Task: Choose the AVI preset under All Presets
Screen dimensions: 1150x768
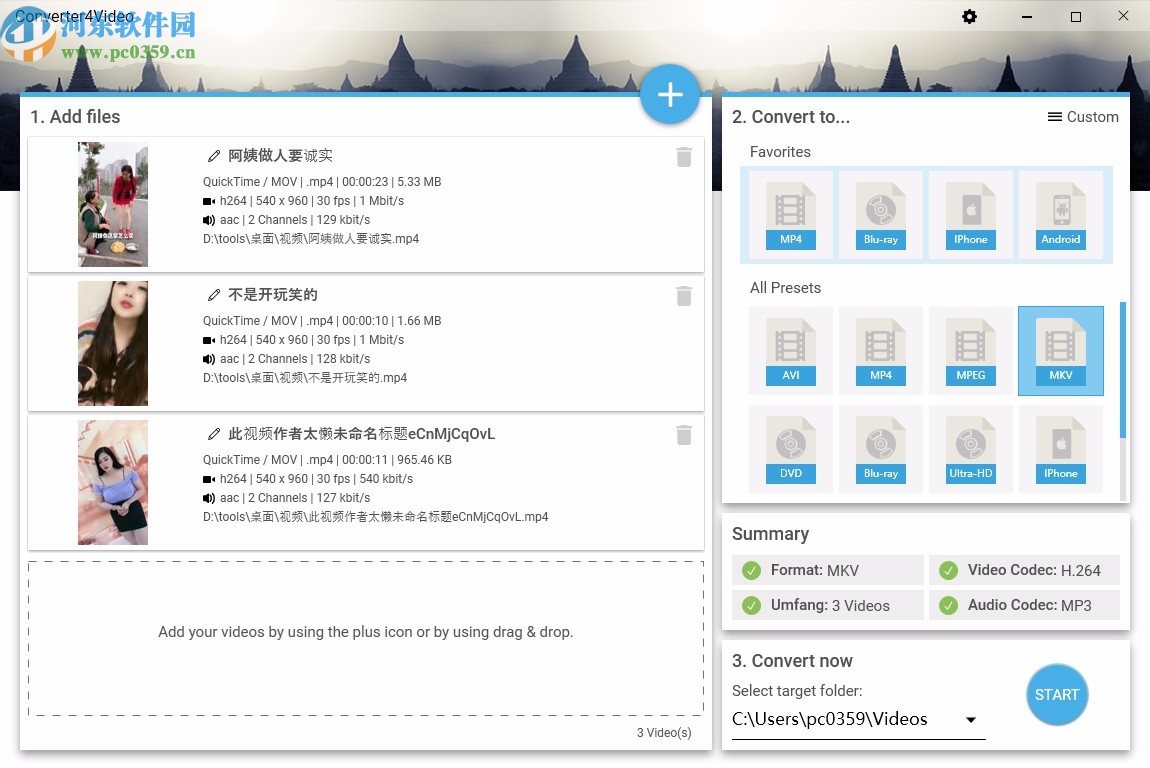Action: (790, 350)
